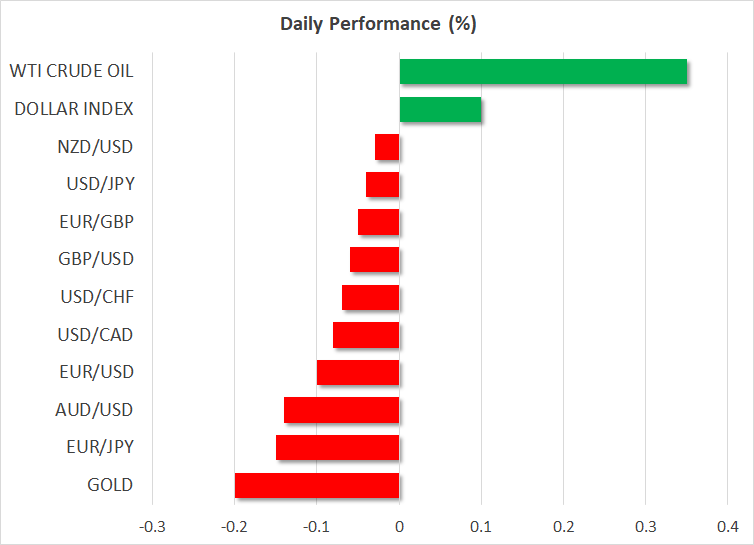Select the EUR/USD red bar
Viewport: 754px width, 545px height.
pos(358,372)
